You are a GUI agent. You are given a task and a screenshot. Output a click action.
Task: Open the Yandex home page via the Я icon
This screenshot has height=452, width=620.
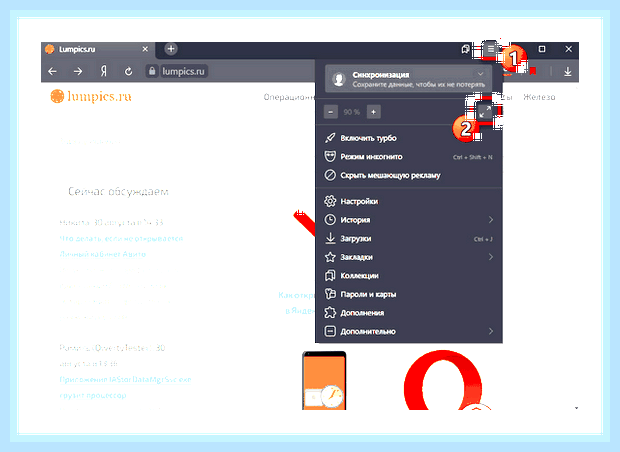click(104, 71)
